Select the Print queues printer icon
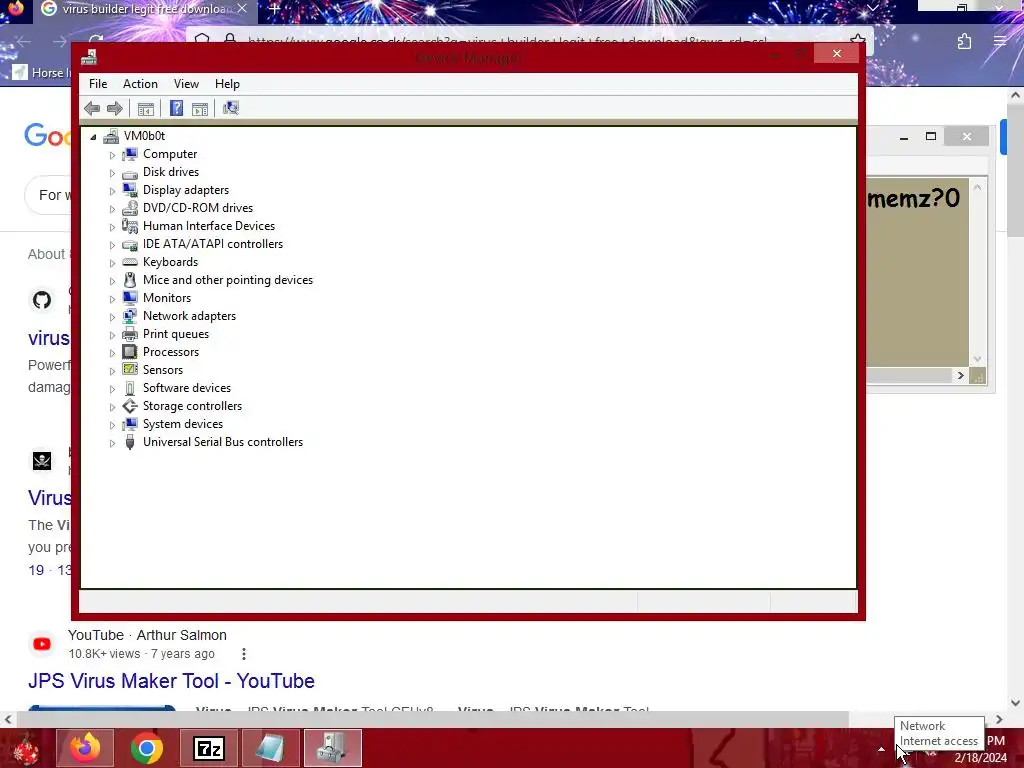Screen dimensions: 1024x768 [130, 334]
